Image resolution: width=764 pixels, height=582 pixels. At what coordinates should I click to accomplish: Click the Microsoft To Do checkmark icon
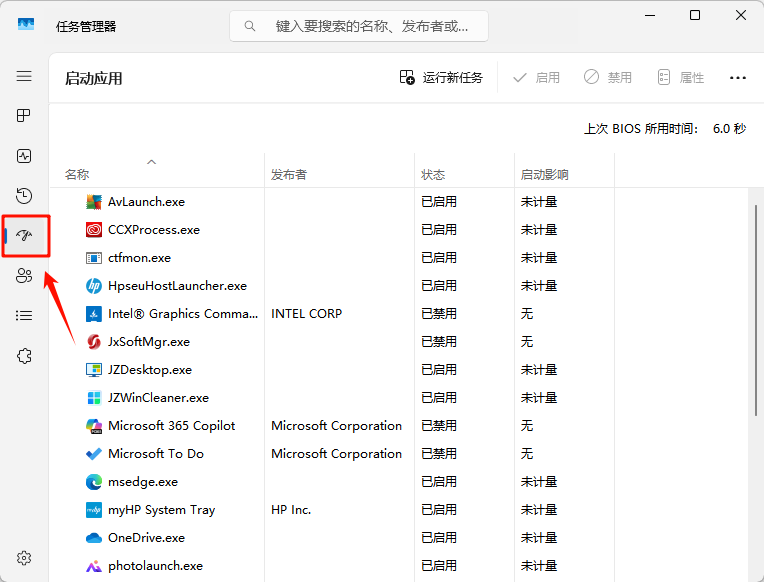coord(94,454)
